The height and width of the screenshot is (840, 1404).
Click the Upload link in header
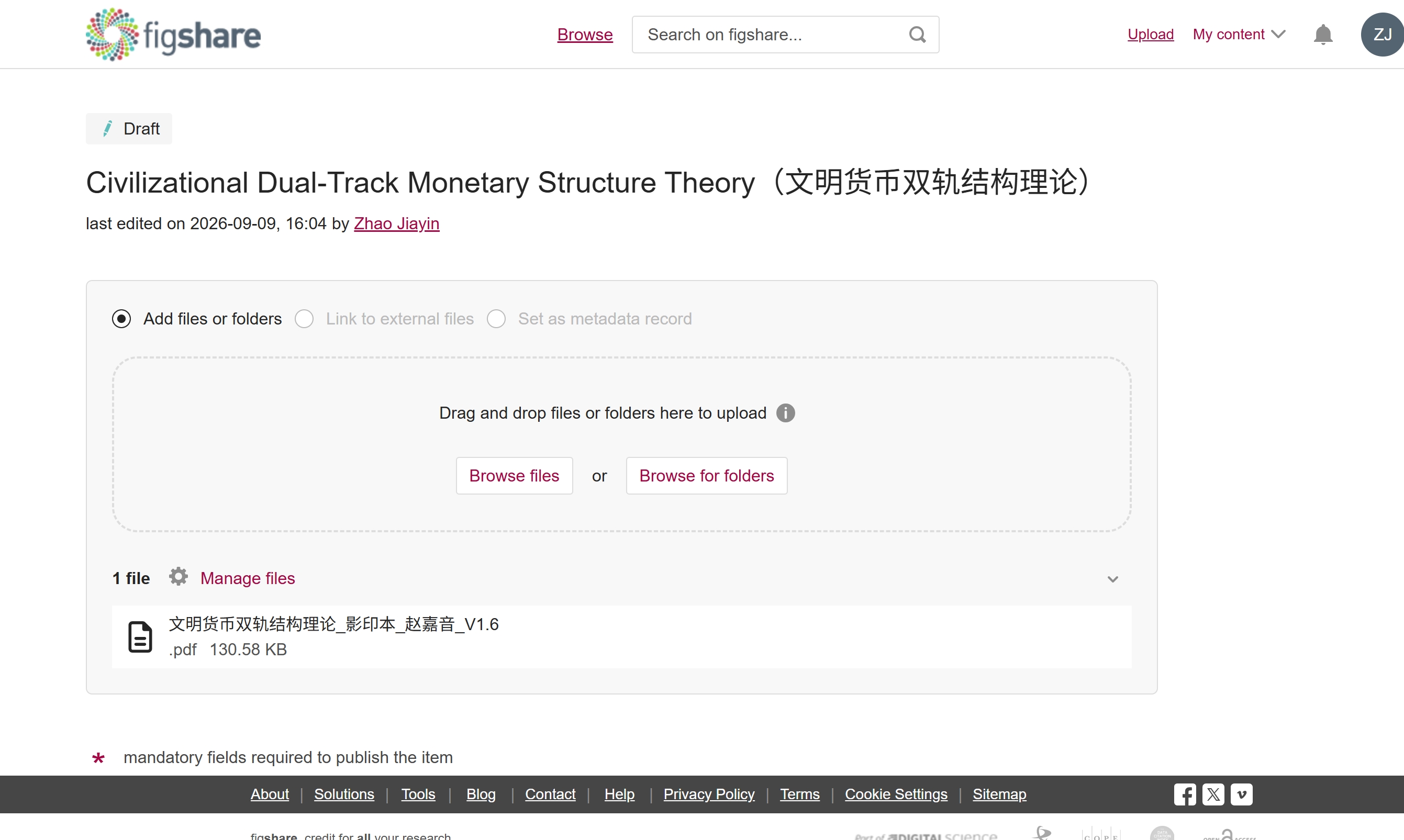[1151, 35]
